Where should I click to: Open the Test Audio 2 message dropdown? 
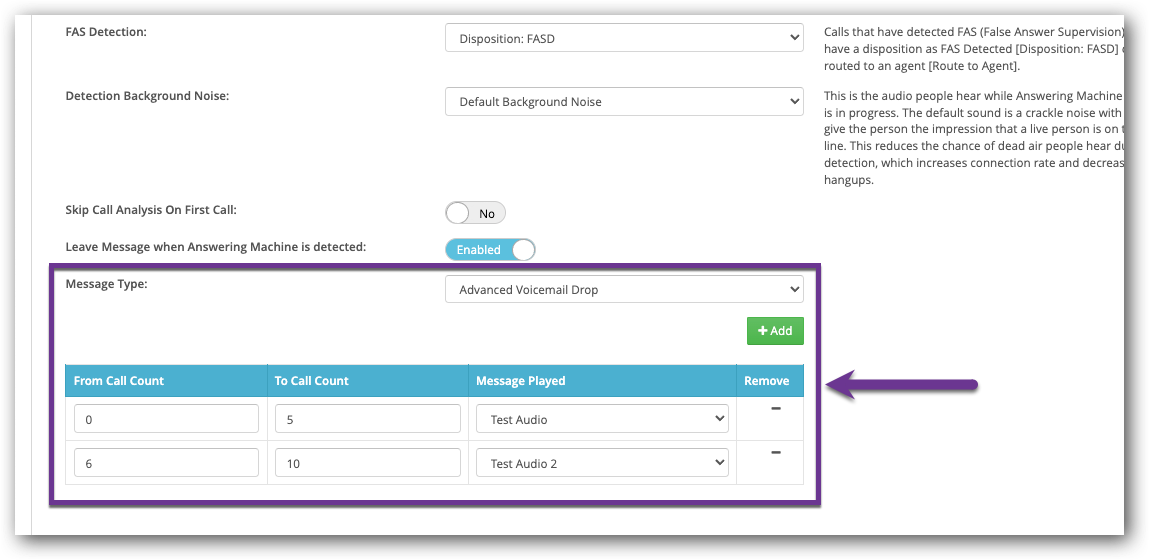click(x=602, y=463)
